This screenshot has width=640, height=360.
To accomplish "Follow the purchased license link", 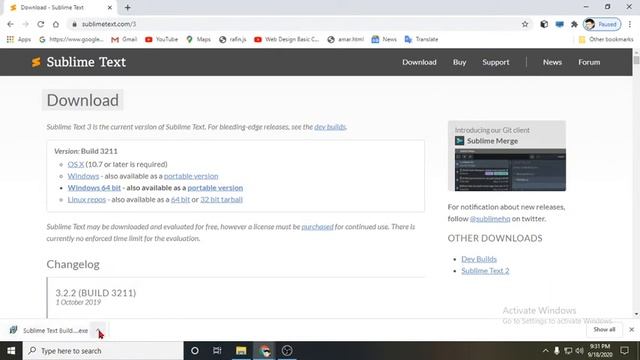I will (x=318, y=227).
